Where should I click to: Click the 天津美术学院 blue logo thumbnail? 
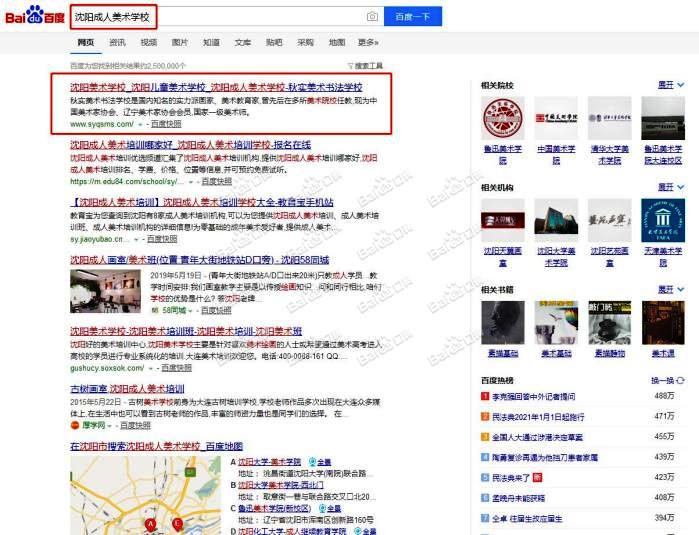[x=663, y=220]
